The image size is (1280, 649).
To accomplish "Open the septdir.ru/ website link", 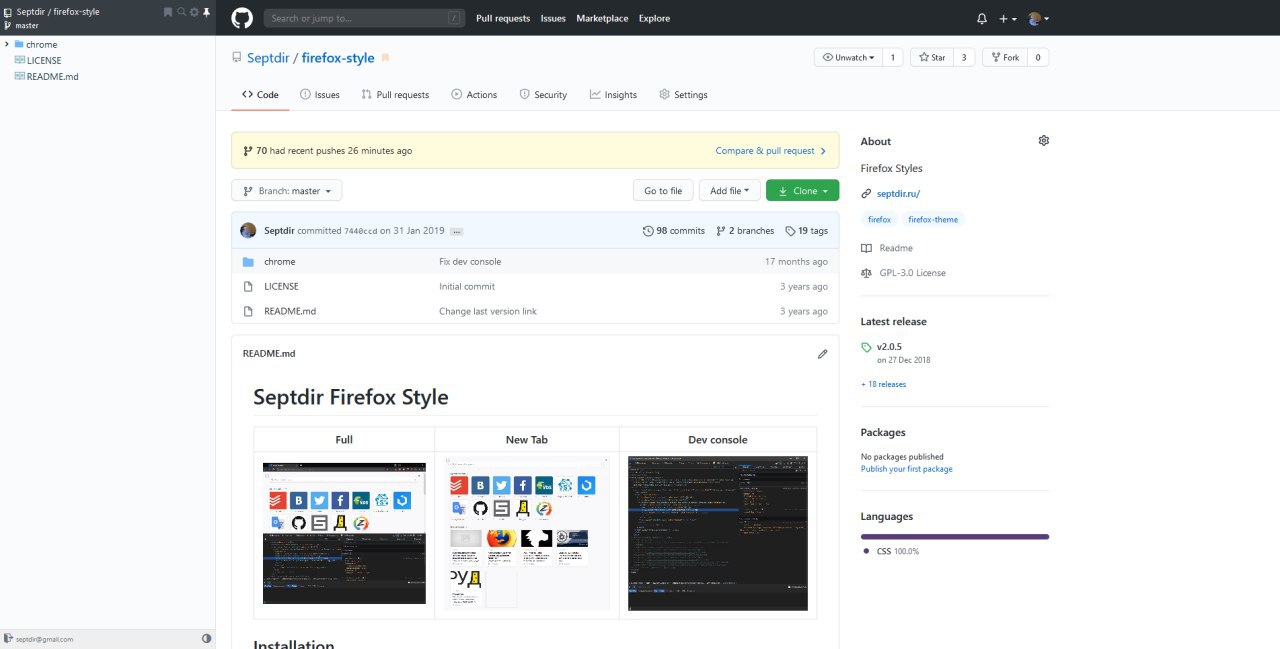I will coord(898,194).
